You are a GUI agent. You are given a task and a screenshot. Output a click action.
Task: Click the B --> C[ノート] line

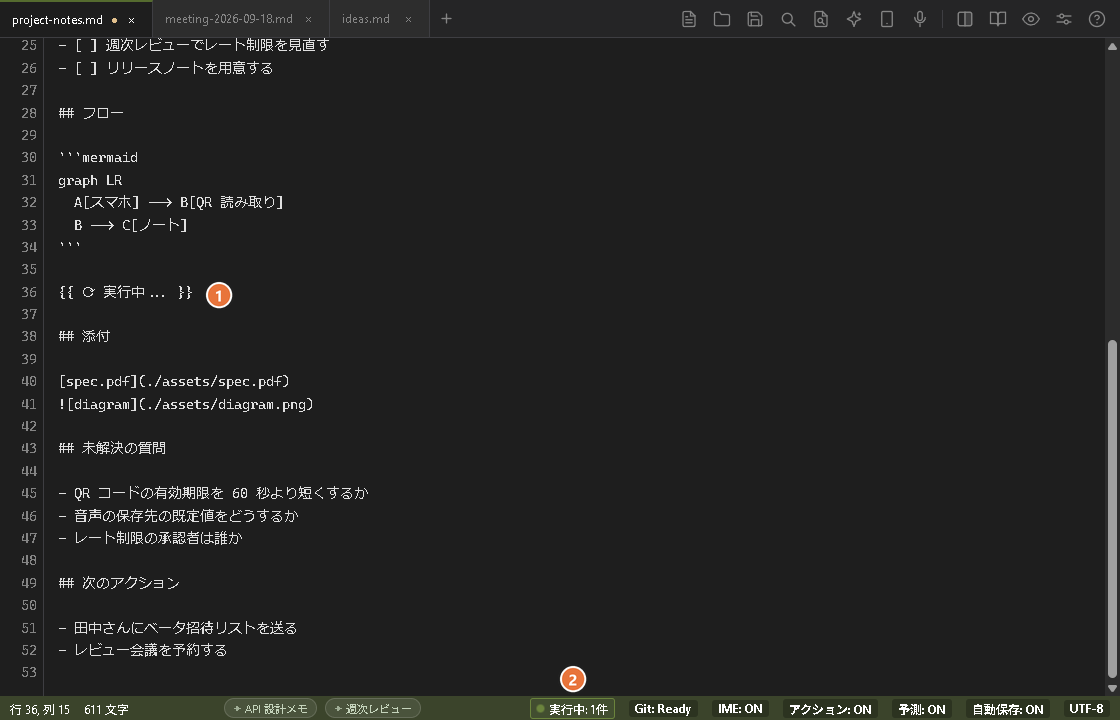[131, 225]
